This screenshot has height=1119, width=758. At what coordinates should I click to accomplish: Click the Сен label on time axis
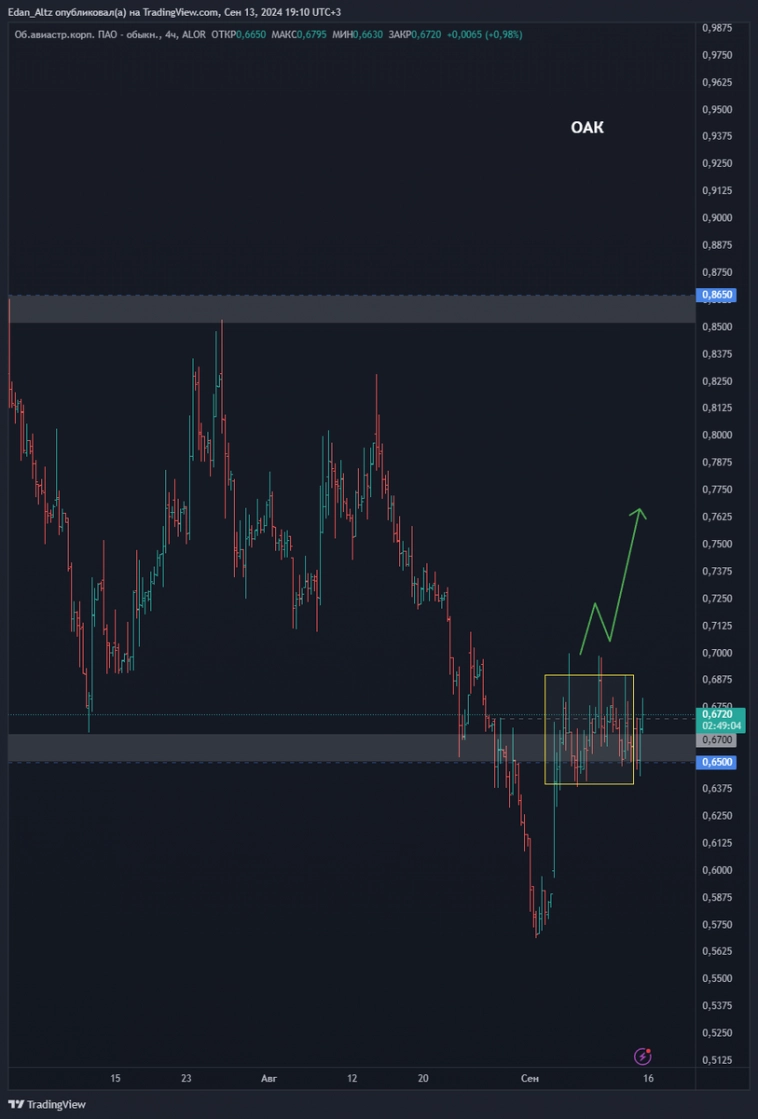point(530,1078)
